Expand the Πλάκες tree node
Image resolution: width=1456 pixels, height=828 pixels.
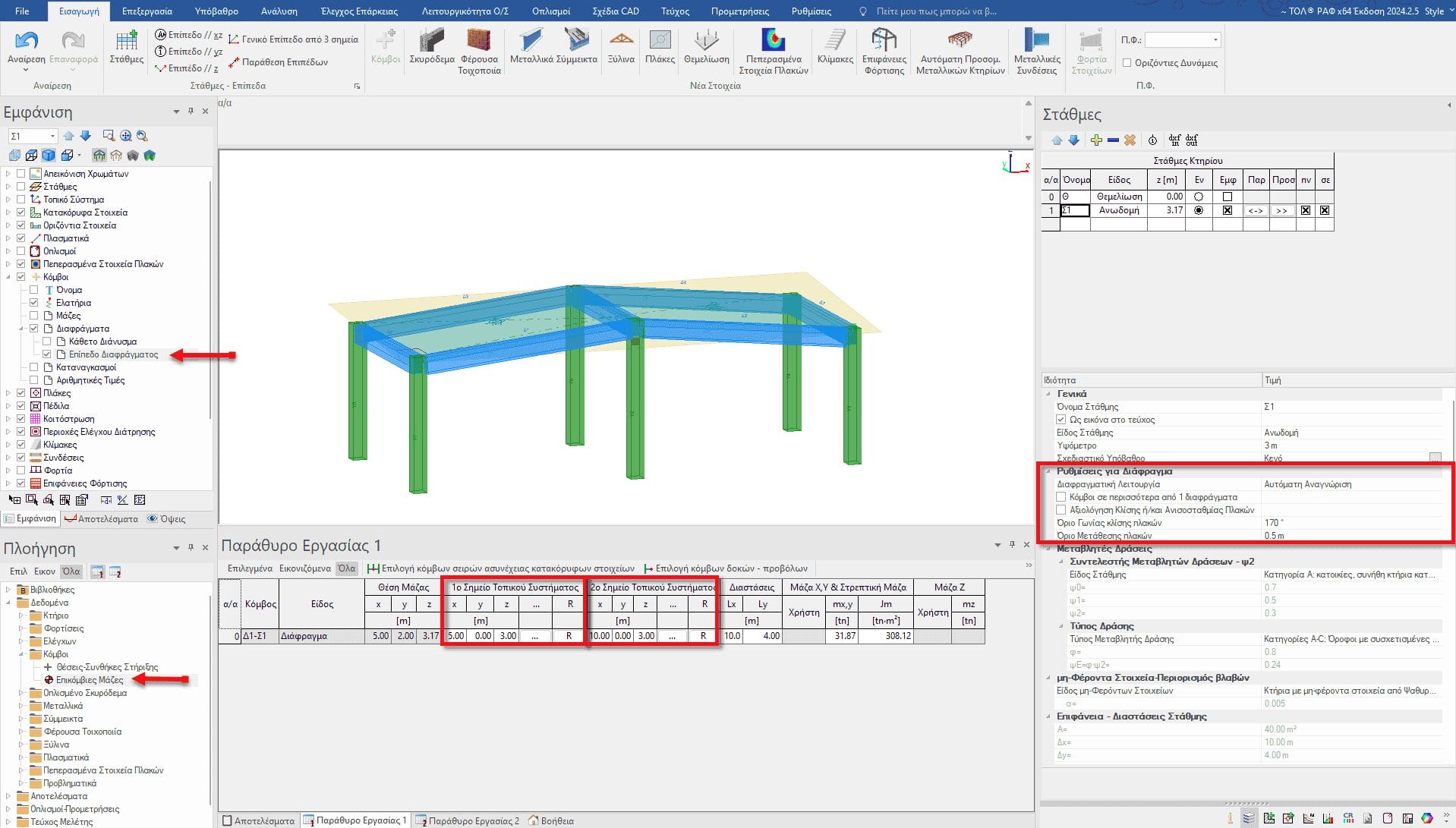point(8,393)
